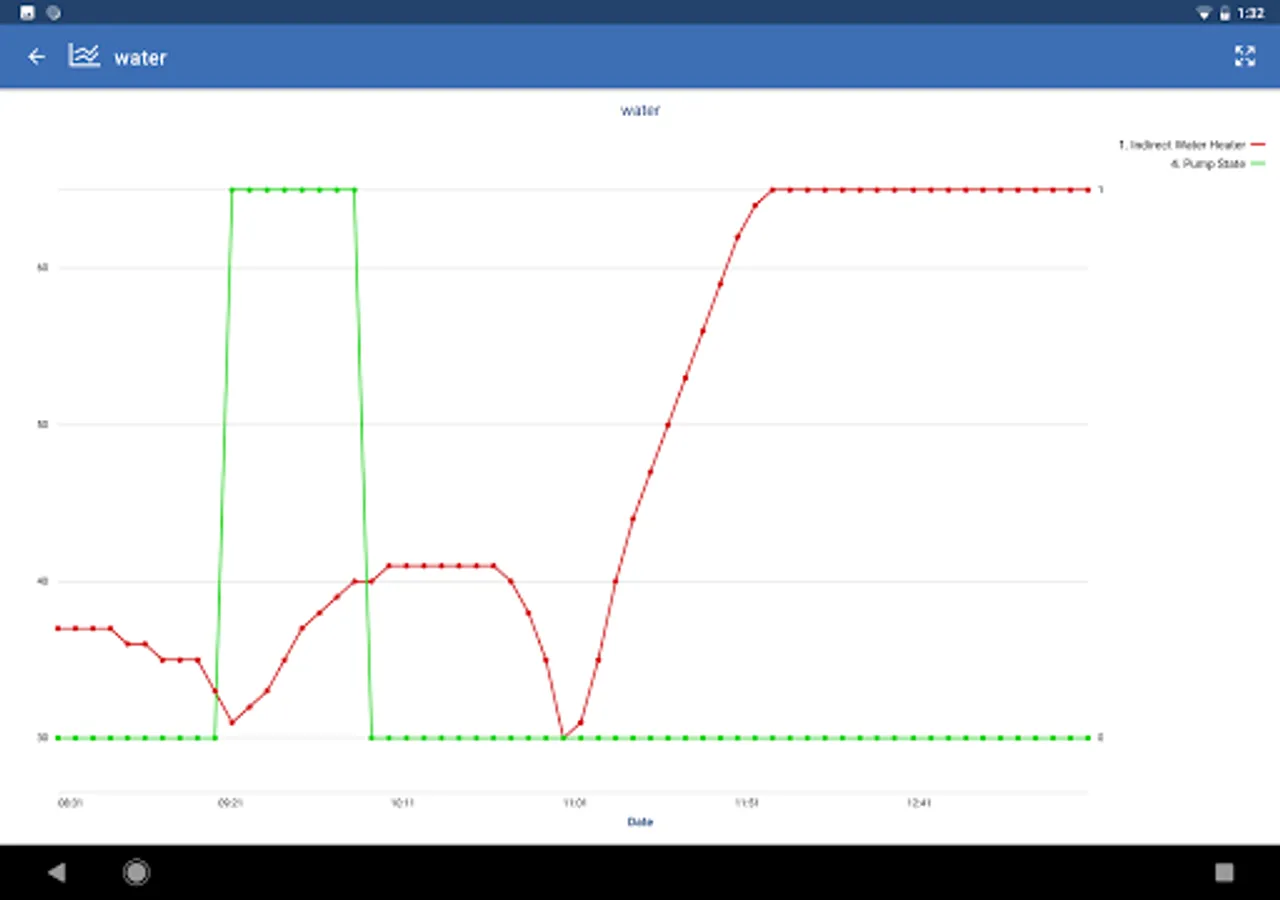Click the 10:11 time axis label
The height and width of the screenshot is (900, 1280).
point(402,802)
